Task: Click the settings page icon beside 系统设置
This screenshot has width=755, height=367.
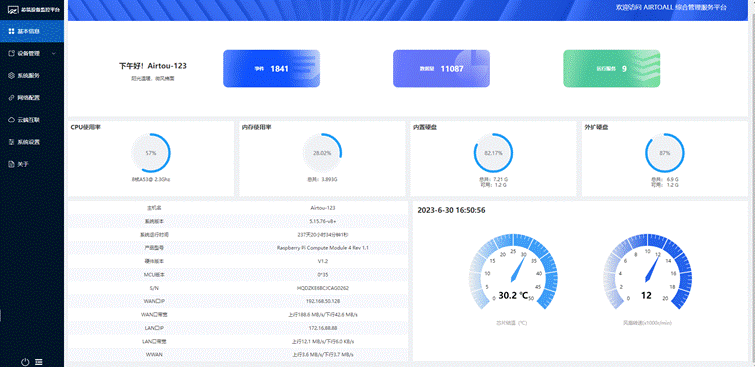Action: (12, 142)
